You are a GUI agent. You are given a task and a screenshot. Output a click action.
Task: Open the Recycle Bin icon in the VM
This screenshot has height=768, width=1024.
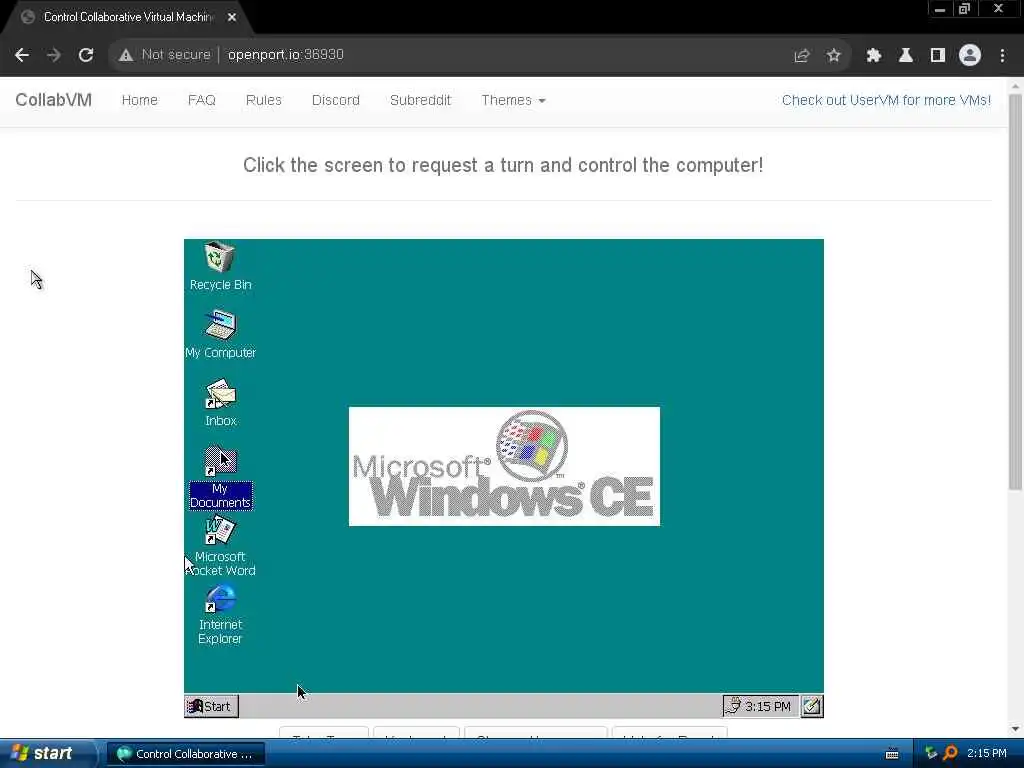tap(220, 266)
